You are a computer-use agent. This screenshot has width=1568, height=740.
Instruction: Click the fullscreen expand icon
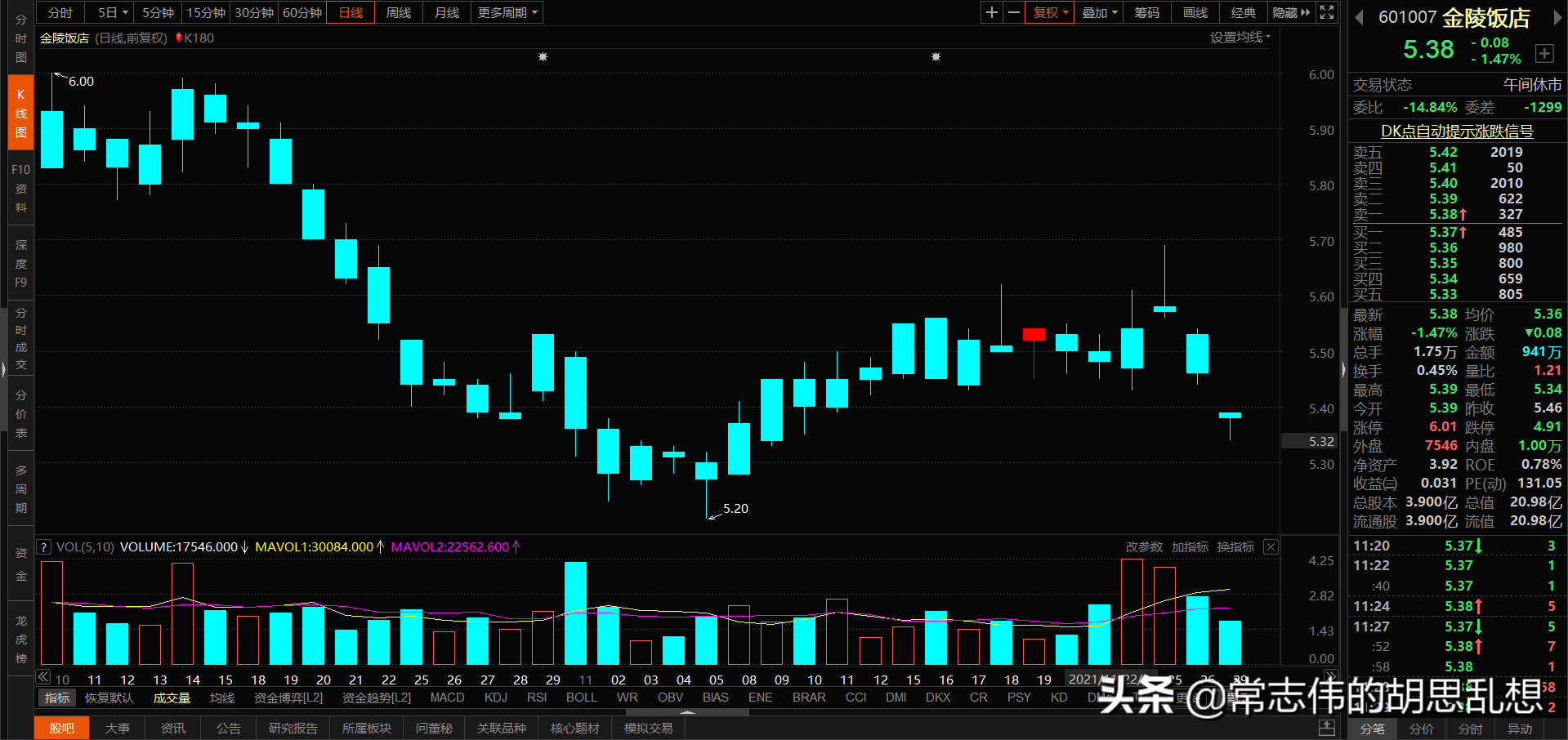1326,12
